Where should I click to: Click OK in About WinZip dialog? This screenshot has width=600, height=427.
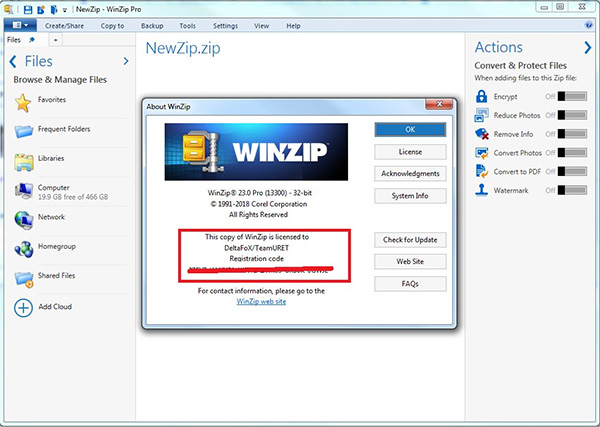pos(410,130)
